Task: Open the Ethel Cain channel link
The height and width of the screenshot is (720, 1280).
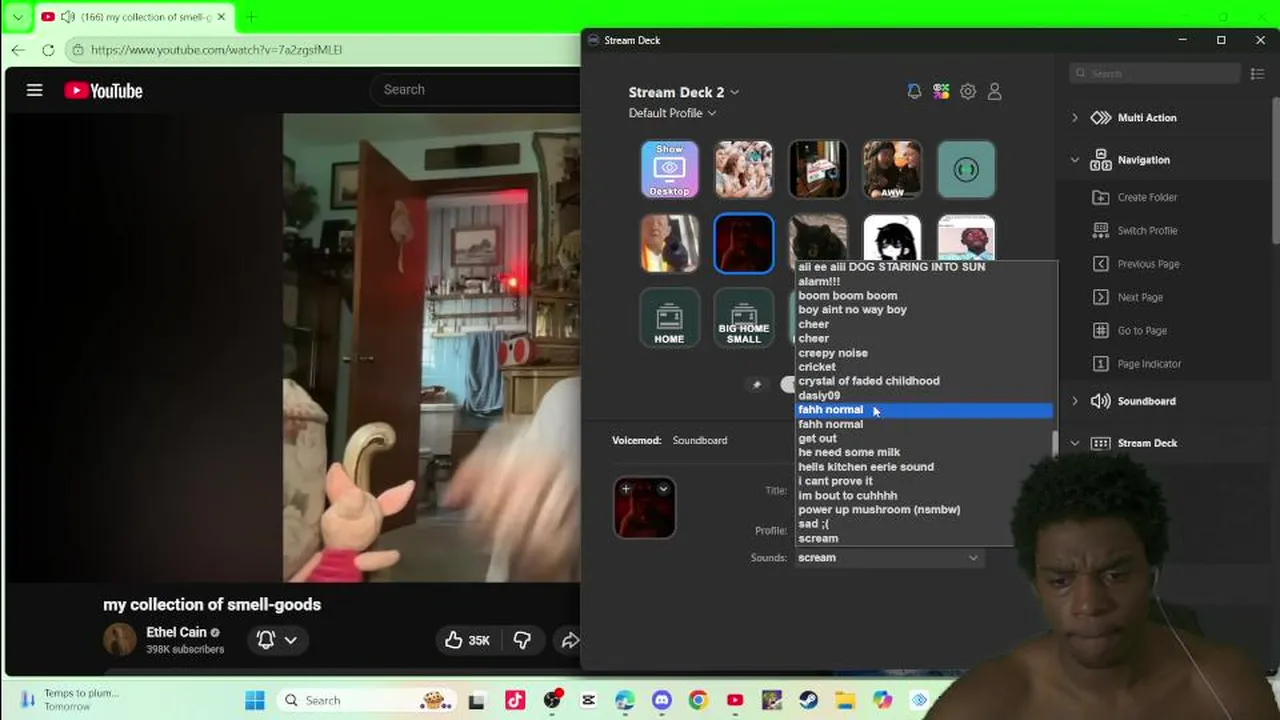Action: click(177, 632)
